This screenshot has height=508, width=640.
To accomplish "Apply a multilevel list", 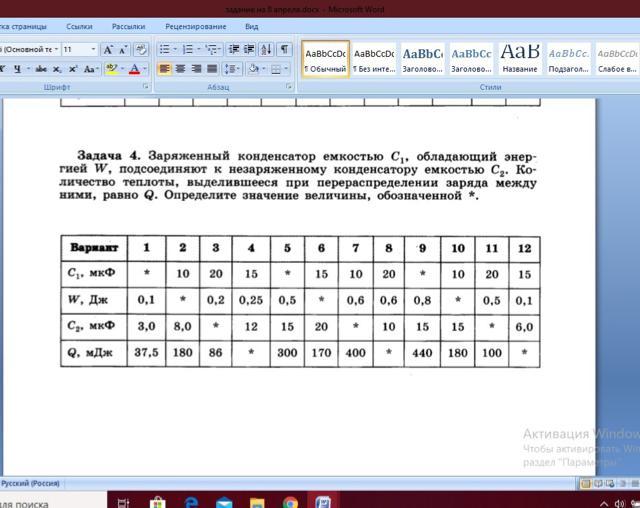I will [211, 49].
